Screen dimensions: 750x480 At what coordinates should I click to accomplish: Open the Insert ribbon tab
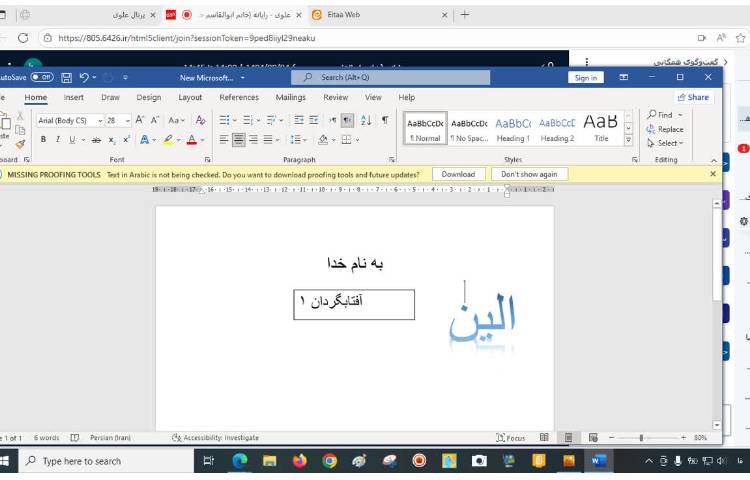click(x=73, y=98)
